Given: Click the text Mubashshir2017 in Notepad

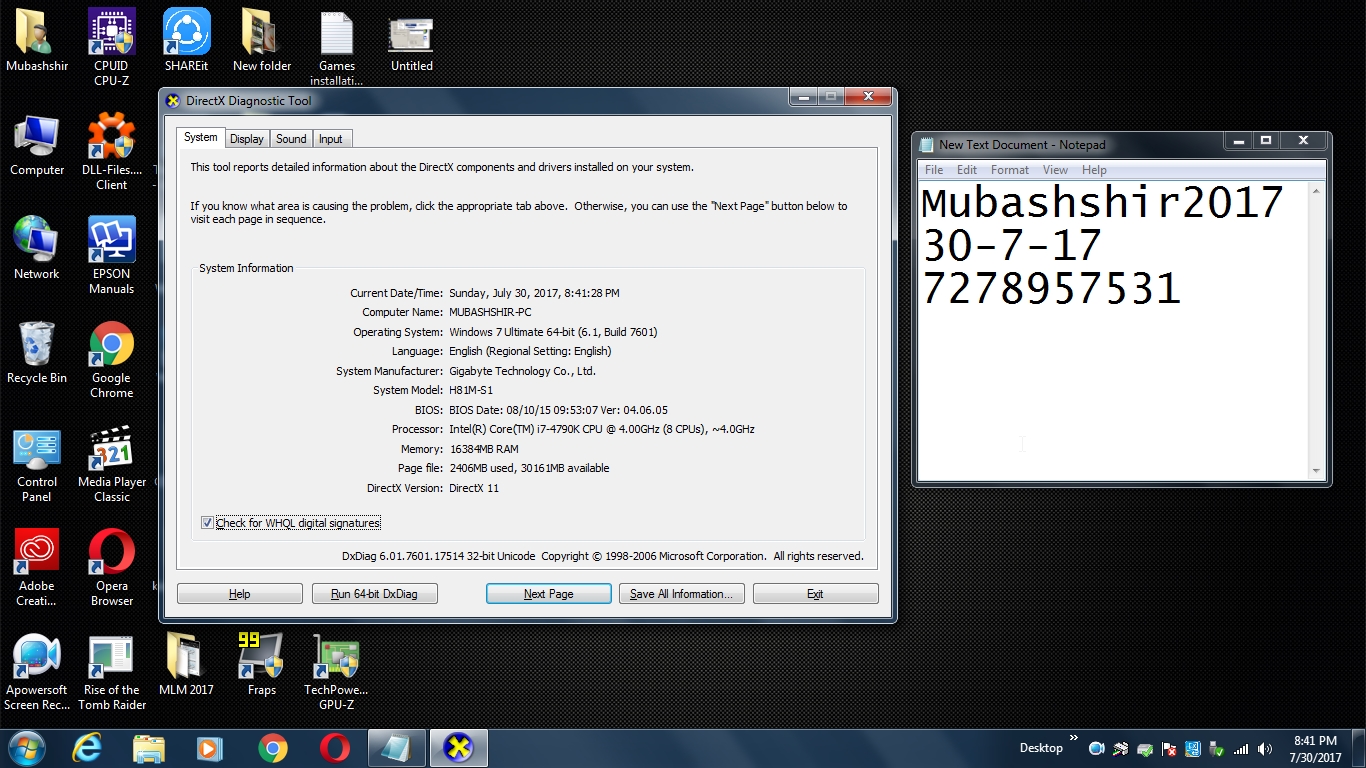Looking at the screenshot, I should click(x=1102, y=203).
